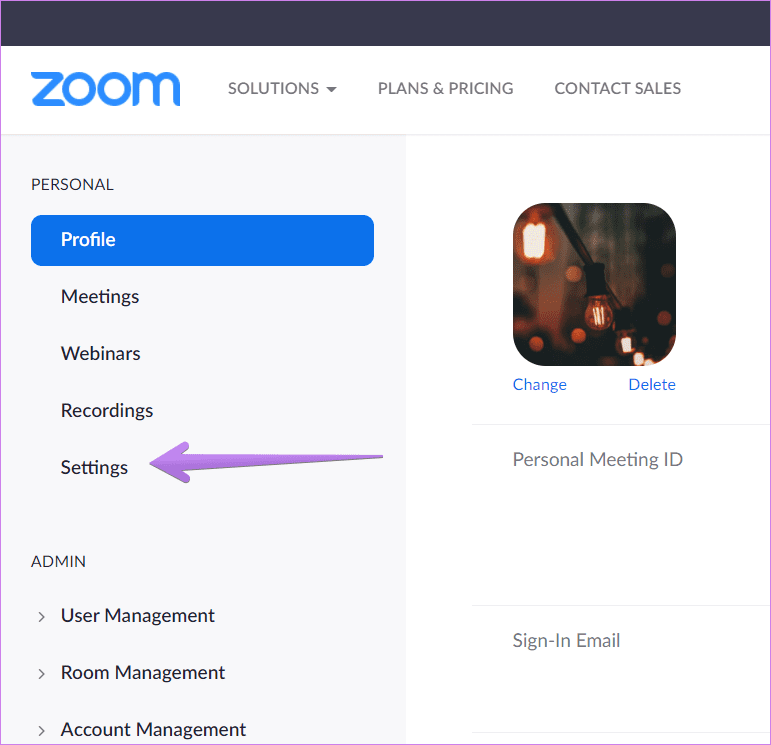Expand Room Management chevron
This screenshot has width=771, height=745.
41,674
